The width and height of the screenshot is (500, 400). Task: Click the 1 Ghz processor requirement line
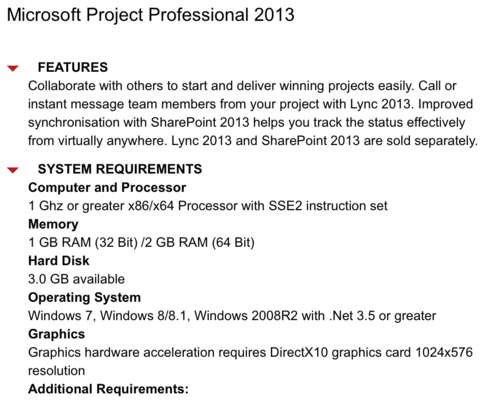click(x=208, y=206)
